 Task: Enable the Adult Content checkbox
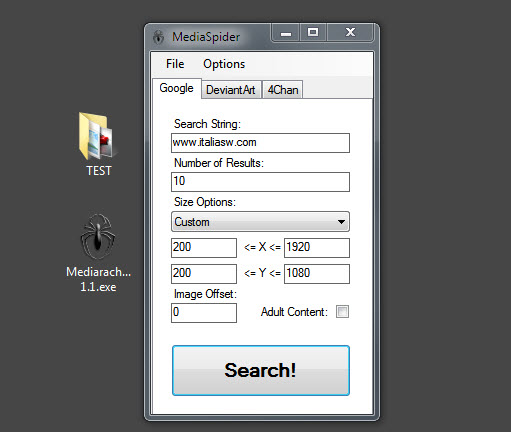342,312
